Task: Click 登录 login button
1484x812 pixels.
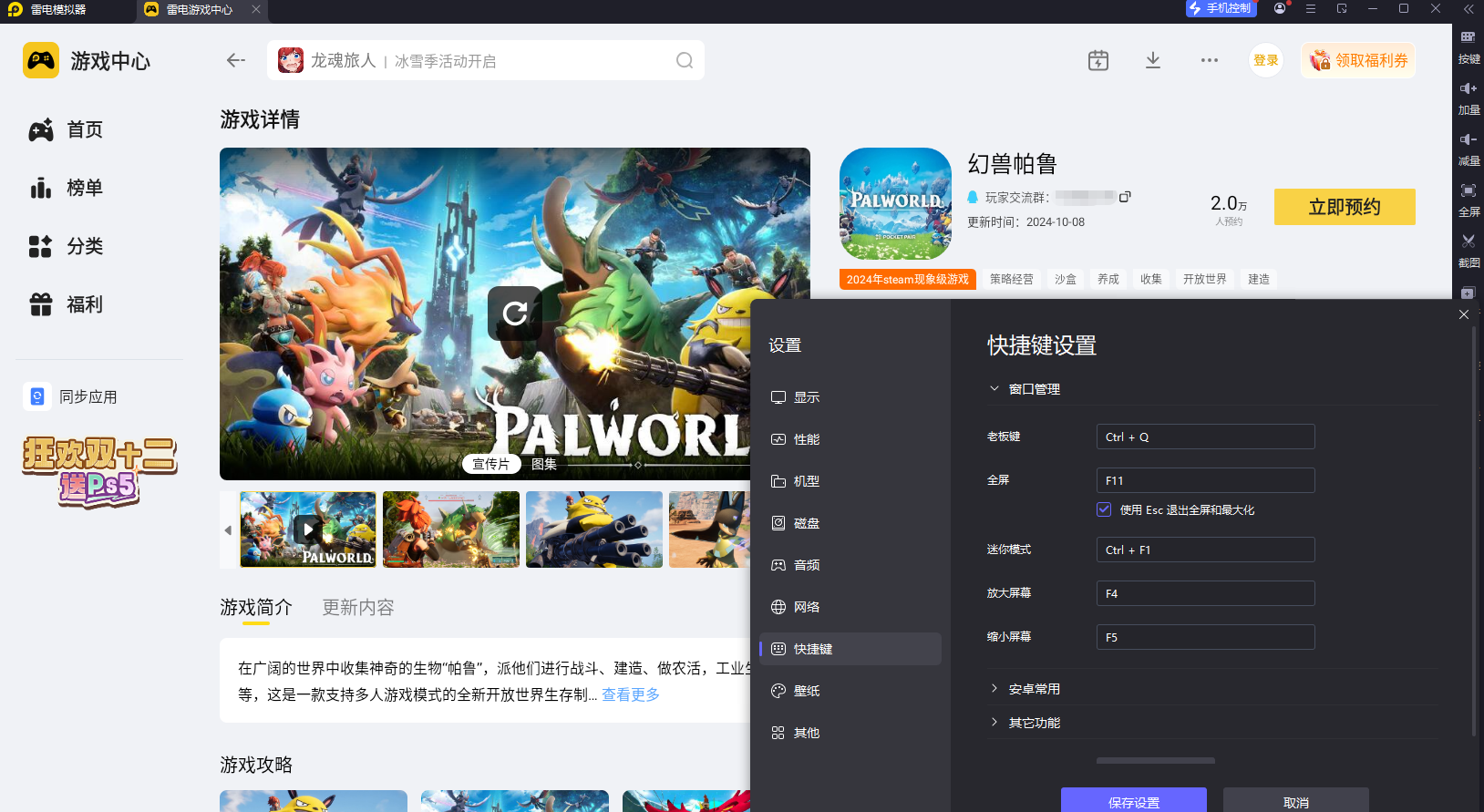Action: pos(1266,60)
